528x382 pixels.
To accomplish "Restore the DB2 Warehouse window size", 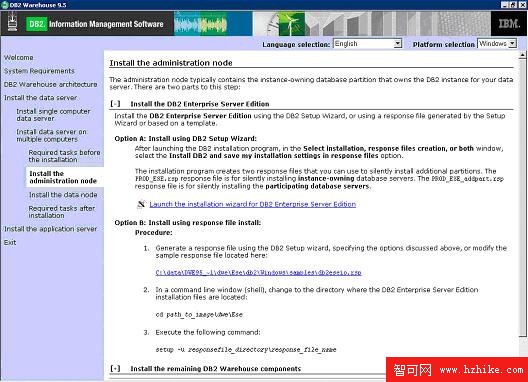I will [513, 5].
